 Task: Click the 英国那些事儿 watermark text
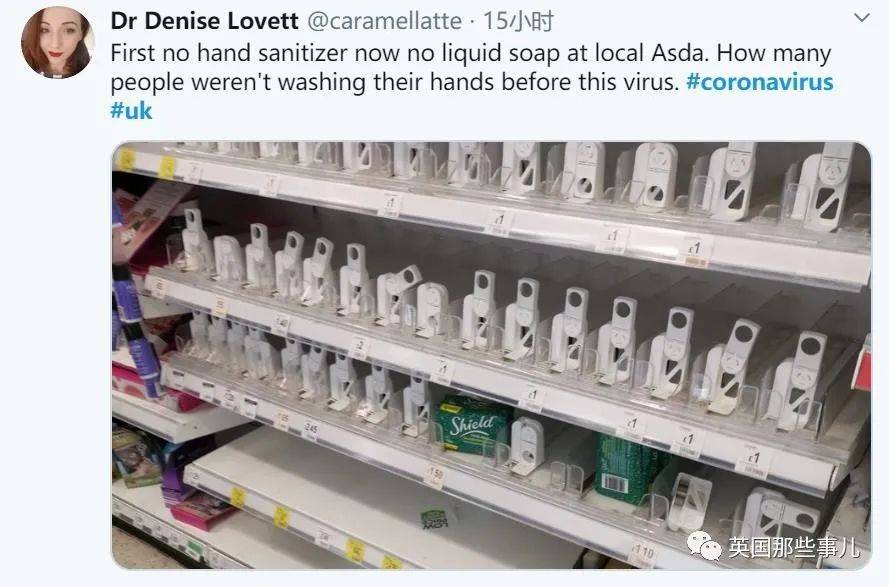(x=794, y=547)
